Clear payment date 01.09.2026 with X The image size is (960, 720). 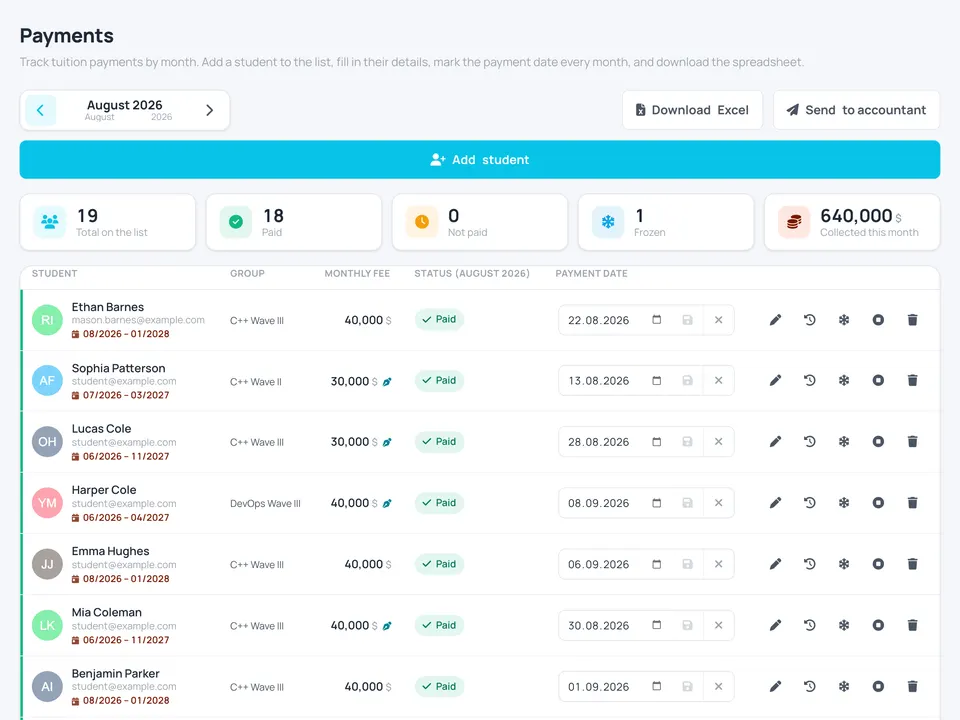coord(719,686)
